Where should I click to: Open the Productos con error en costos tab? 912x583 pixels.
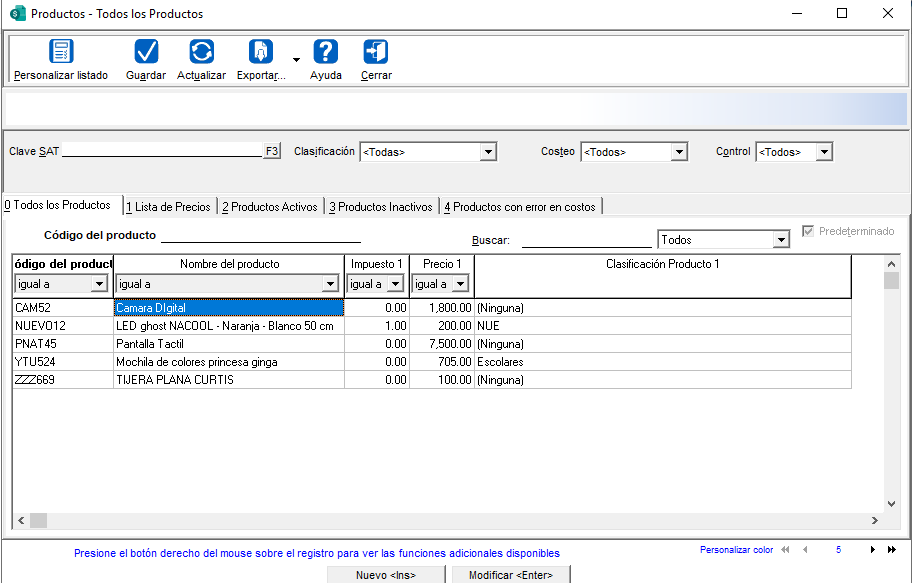click(x=520, y=207)
